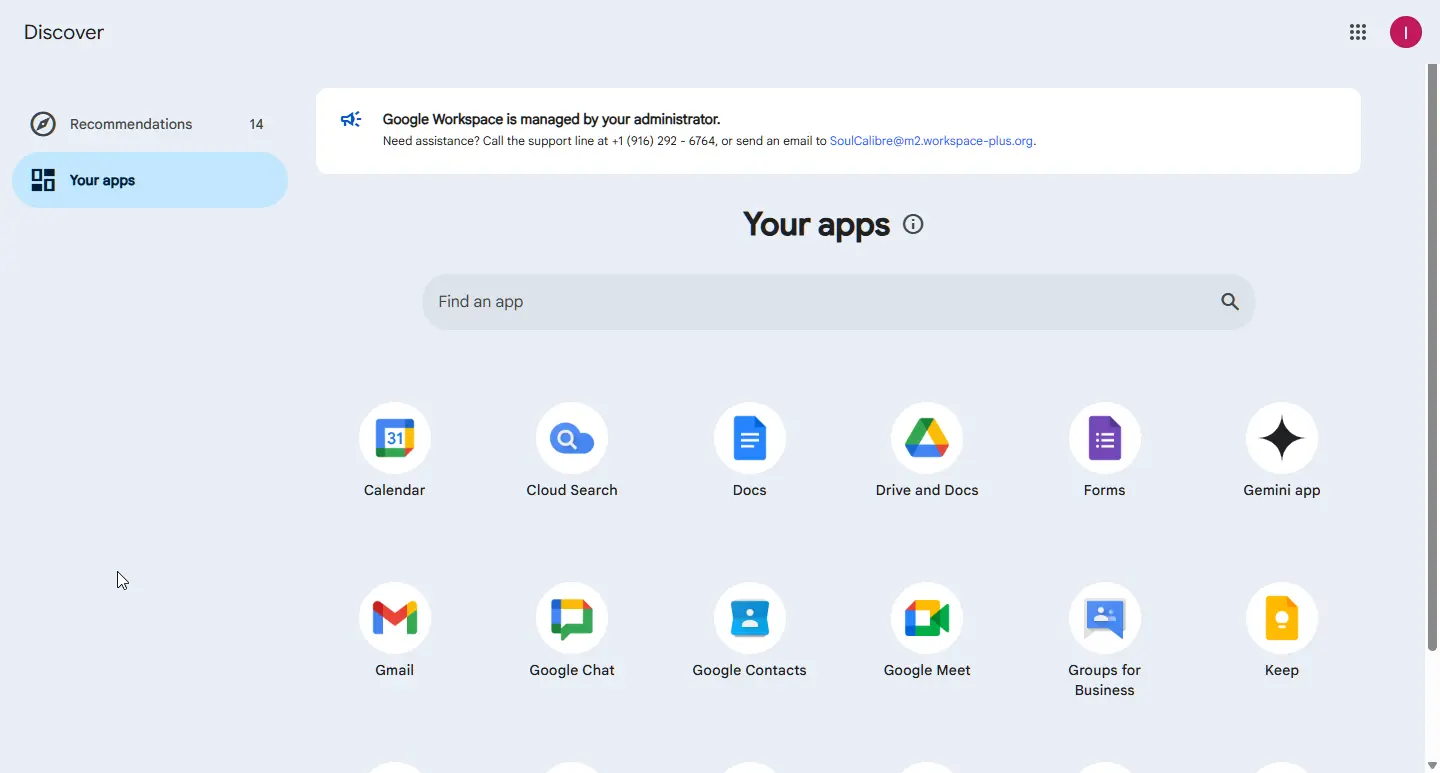This screenshot has height=773, width=1440.
Task: Open Google Contacts app
Action: coord(750,618)
